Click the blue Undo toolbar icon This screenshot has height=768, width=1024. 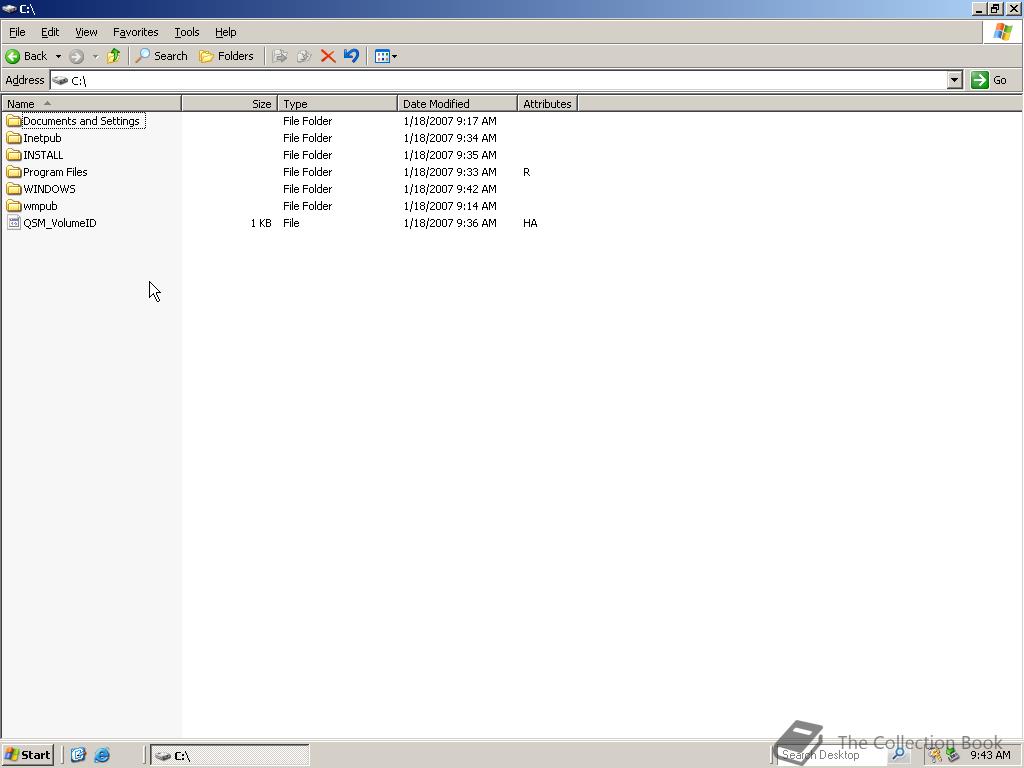coord(351,56)
